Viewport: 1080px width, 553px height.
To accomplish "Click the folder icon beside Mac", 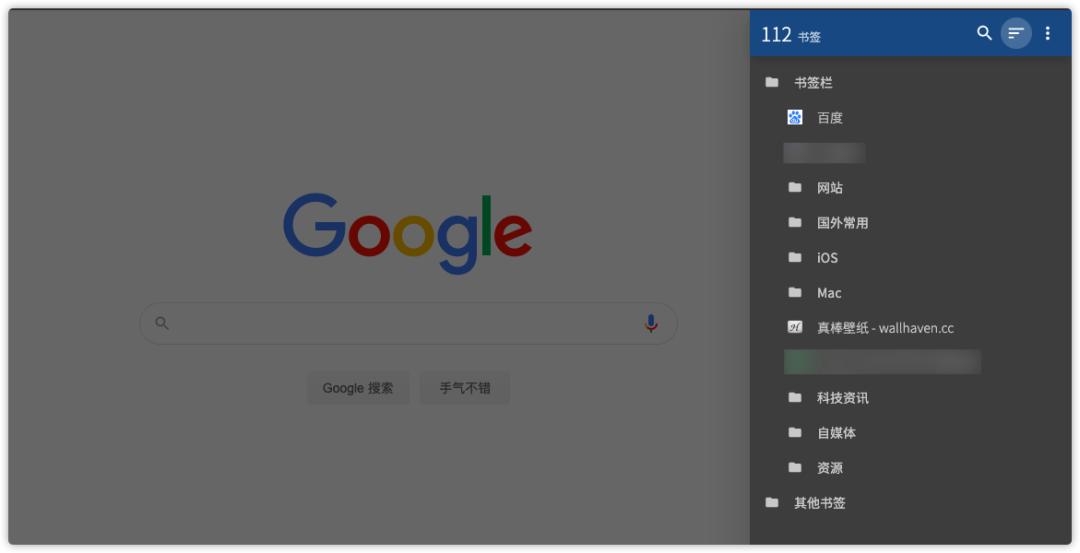I will point(795,292).
